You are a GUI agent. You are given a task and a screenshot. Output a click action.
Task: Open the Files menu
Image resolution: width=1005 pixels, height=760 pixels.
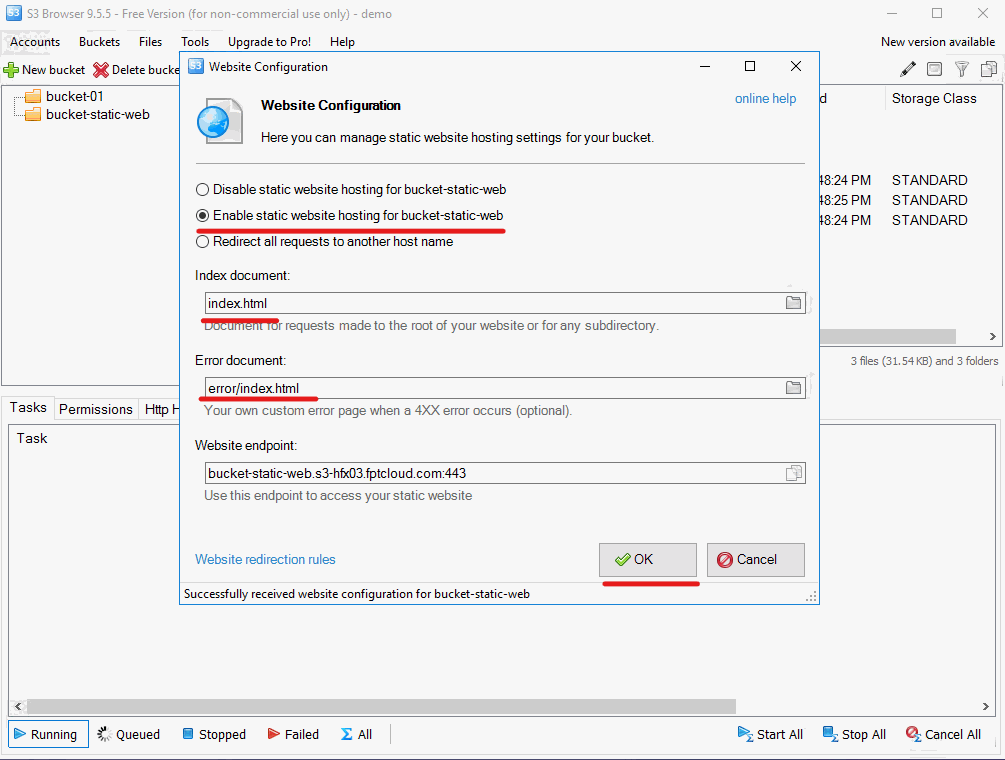[150, 42]
